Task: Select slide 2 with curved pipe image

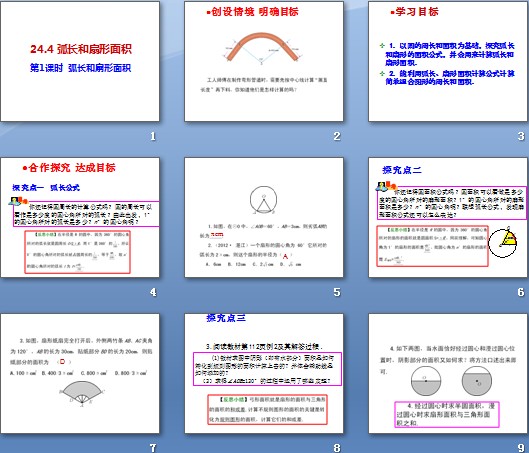Action: tap(264, 61)
